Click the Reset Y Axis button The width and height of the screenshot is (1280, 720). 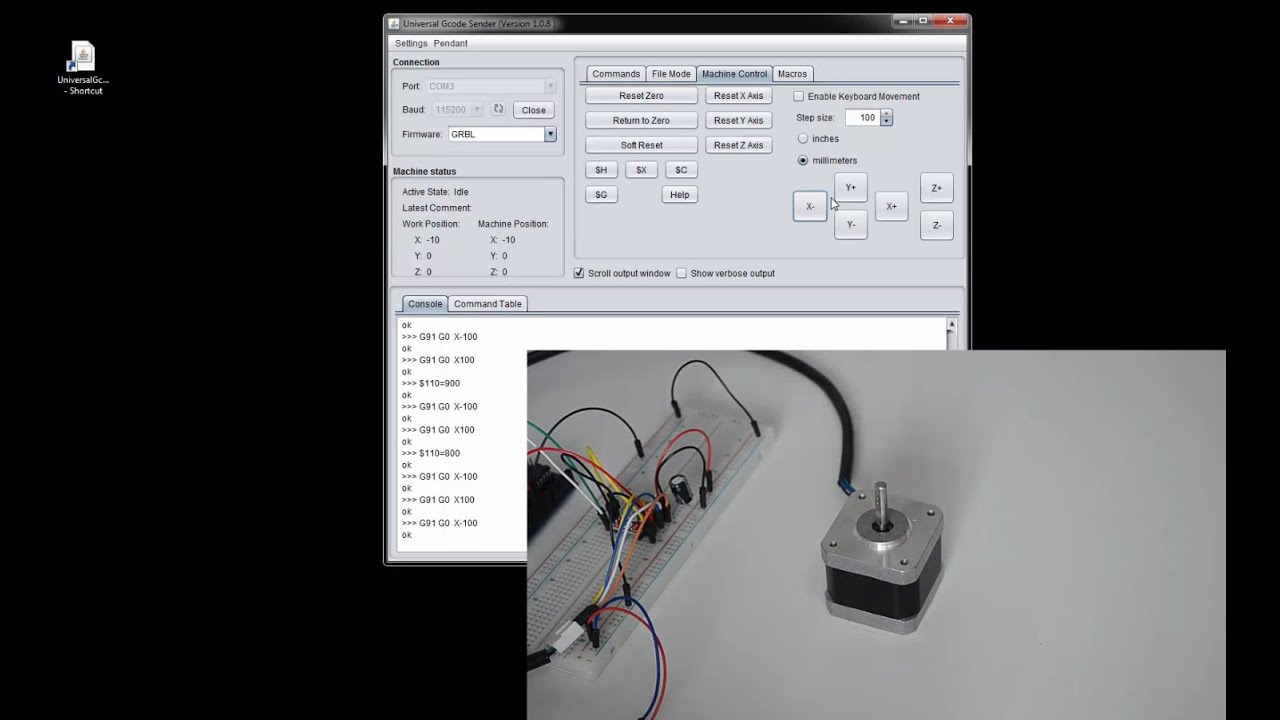tap(738, 120)
